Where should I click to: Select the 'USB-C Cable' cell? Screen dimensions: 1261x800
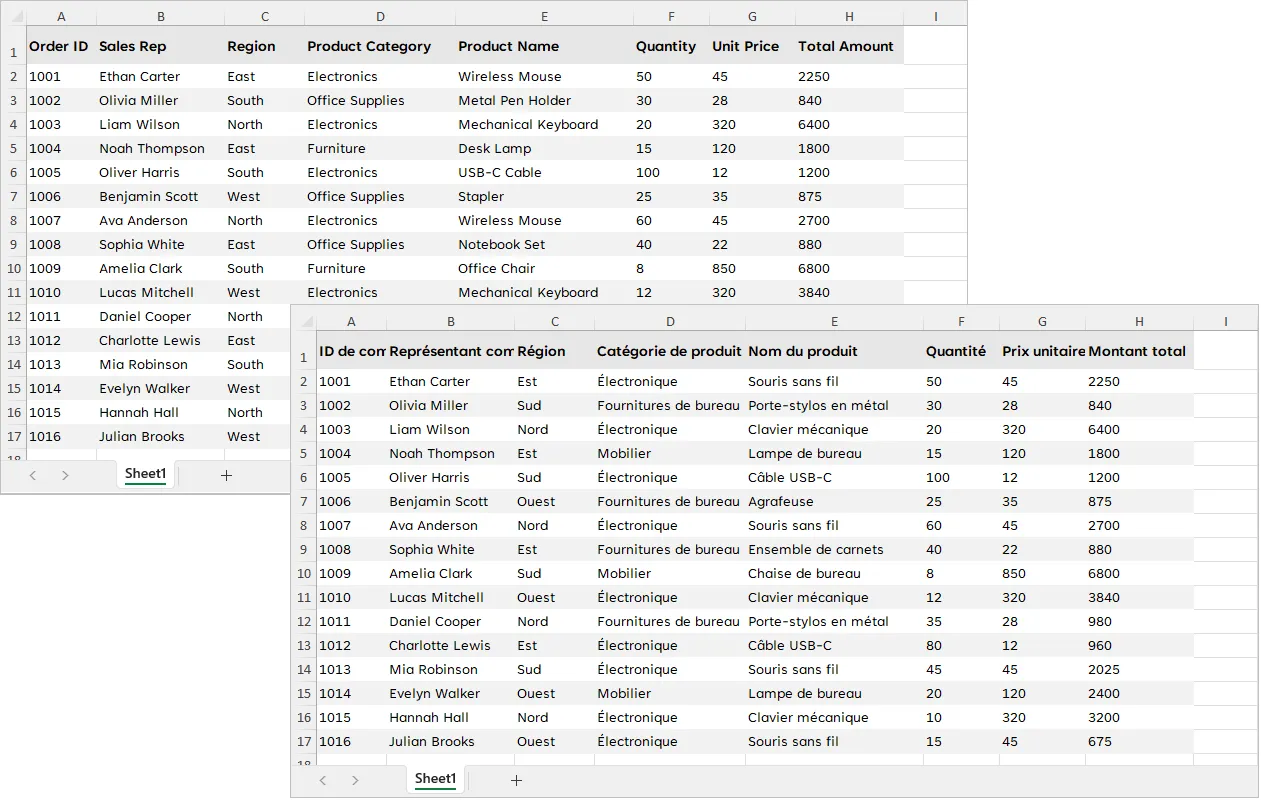(544, 172)
